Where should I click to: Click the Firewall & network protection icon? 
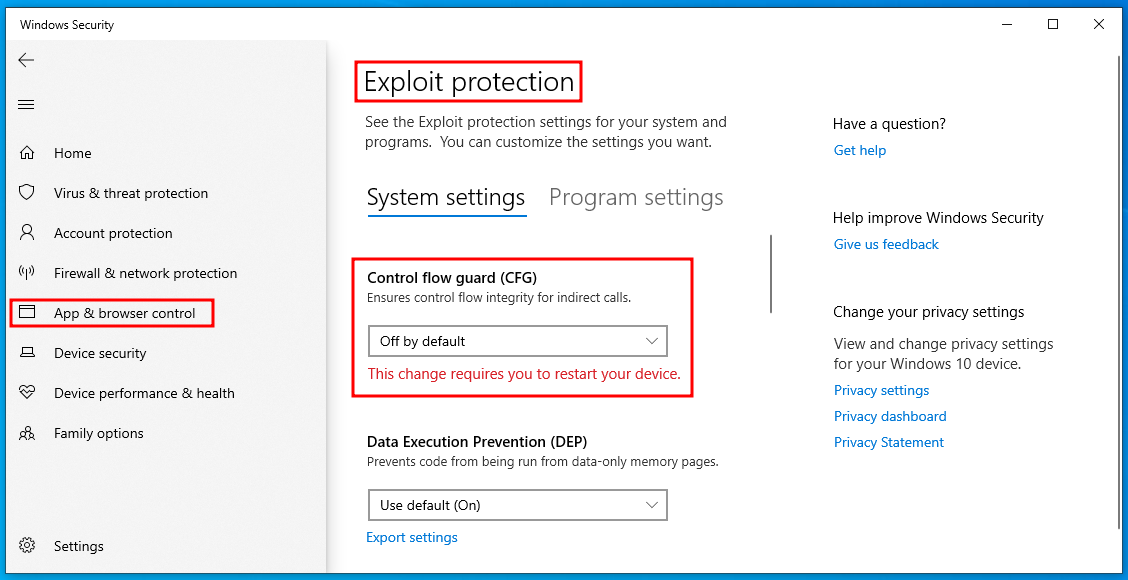point(27,273)
